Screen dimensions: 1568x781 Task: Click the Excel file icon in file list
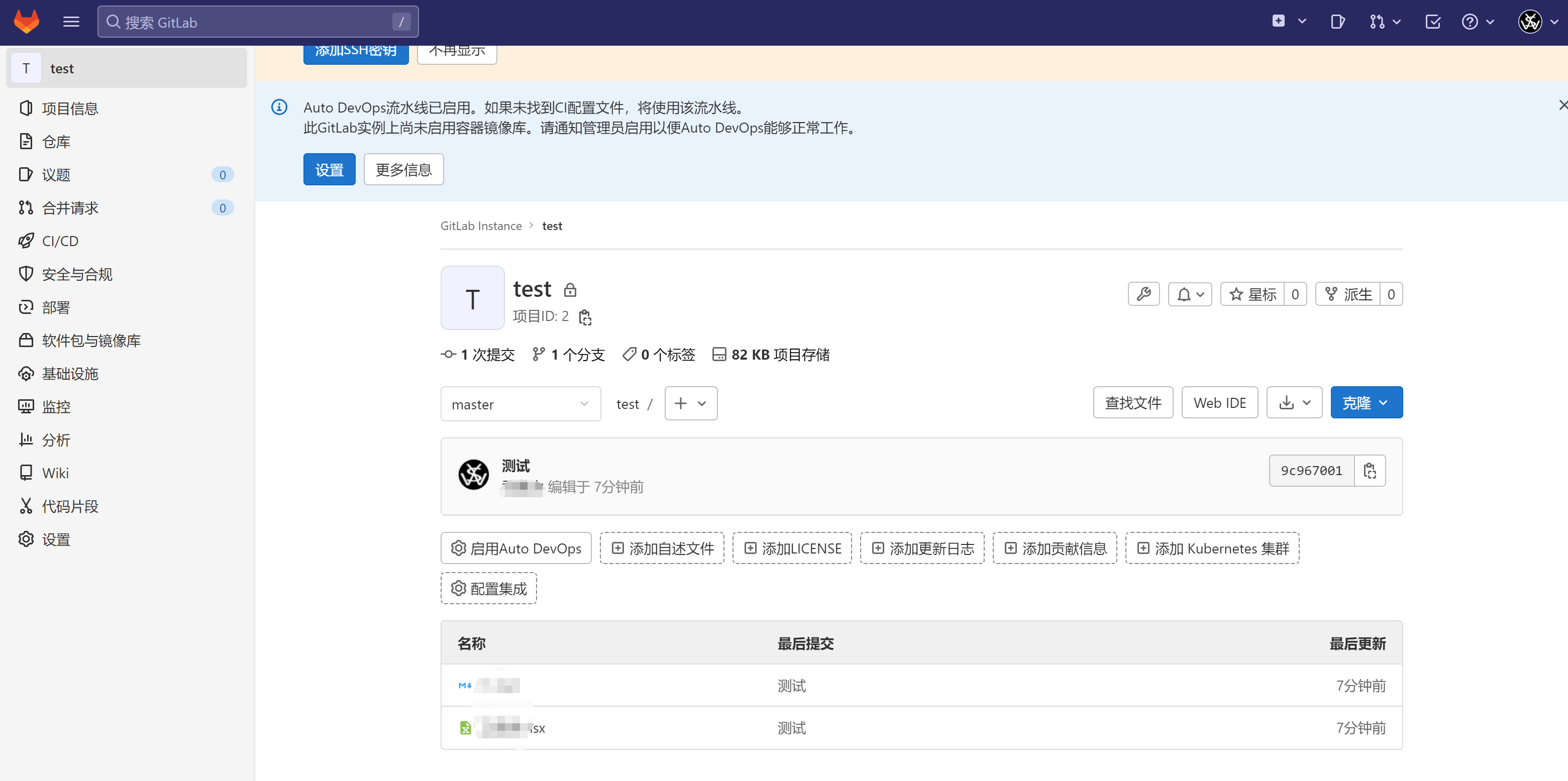[465, 727]
